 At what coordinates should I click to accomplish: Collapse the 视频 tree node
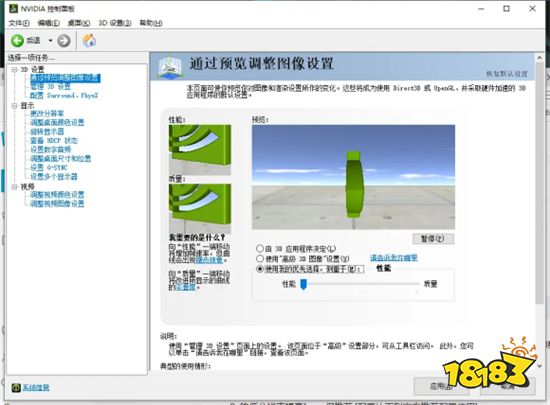[14, 187]
